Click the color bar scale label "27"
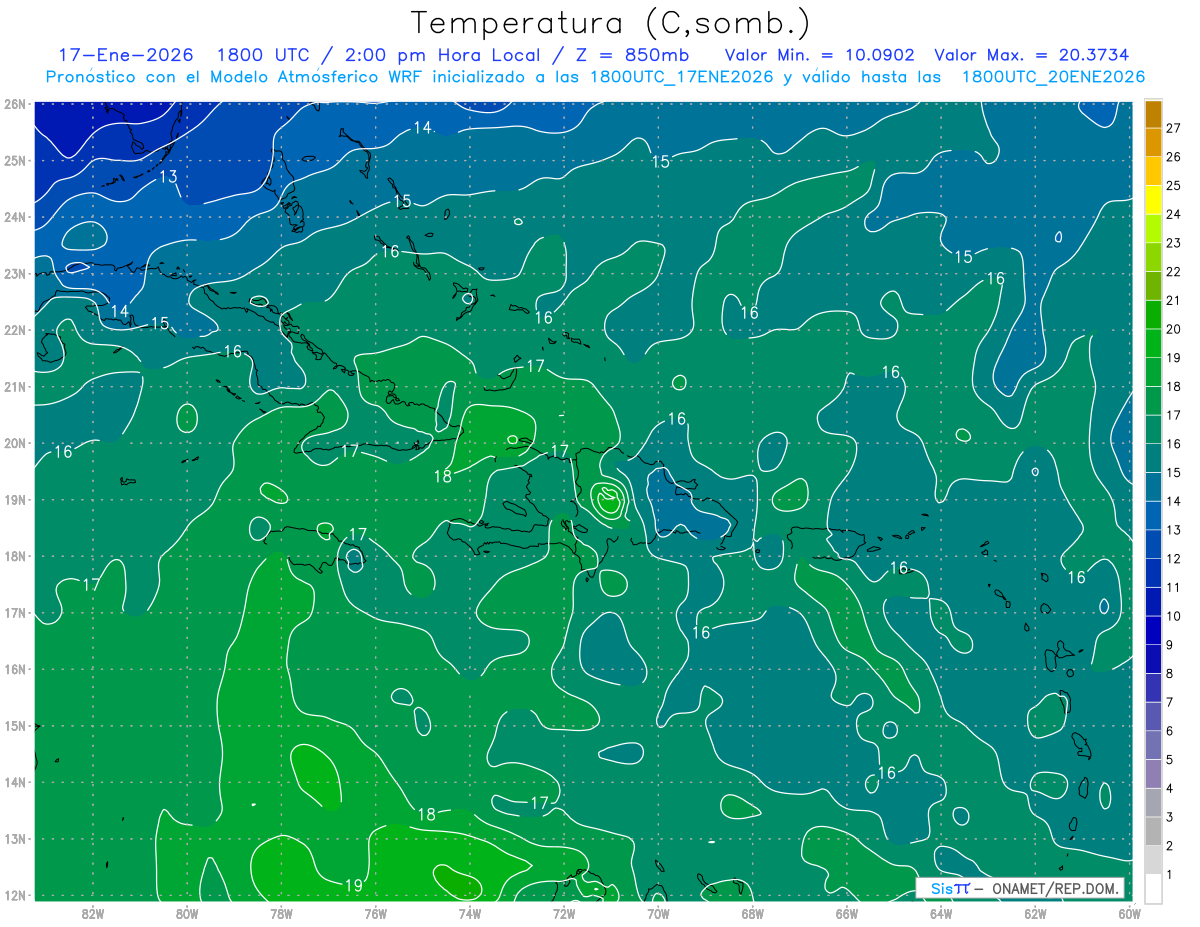 tap(1173, 128)
